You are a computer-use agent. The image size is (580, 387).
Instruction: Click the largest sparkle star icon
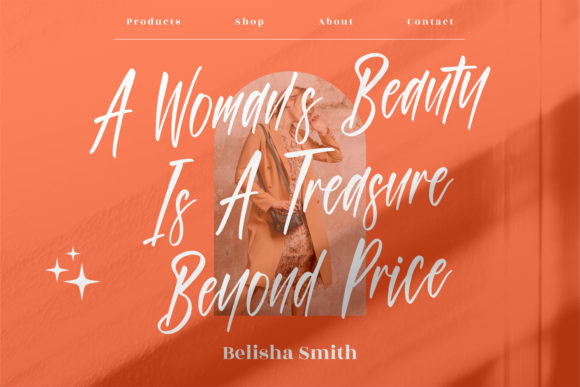[82, 282]
